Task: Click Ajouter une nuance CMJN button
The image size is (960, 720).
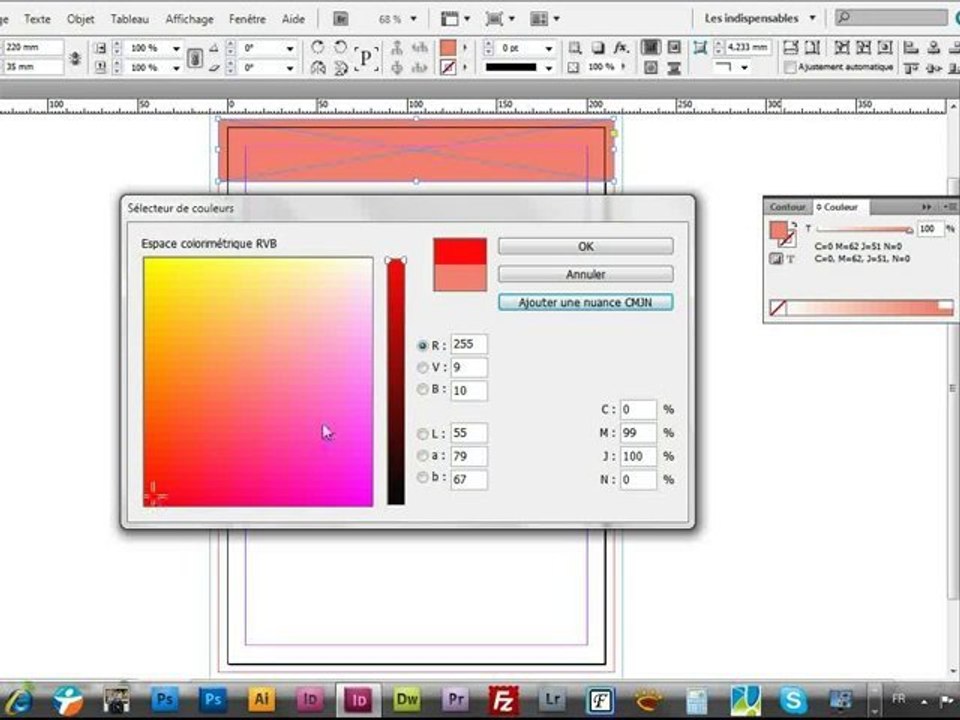Action: (586, 302)
